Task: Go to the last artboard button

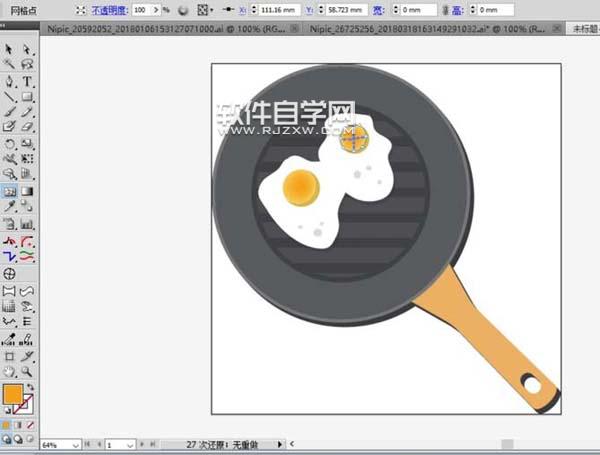Action: [x=153, y=444]
